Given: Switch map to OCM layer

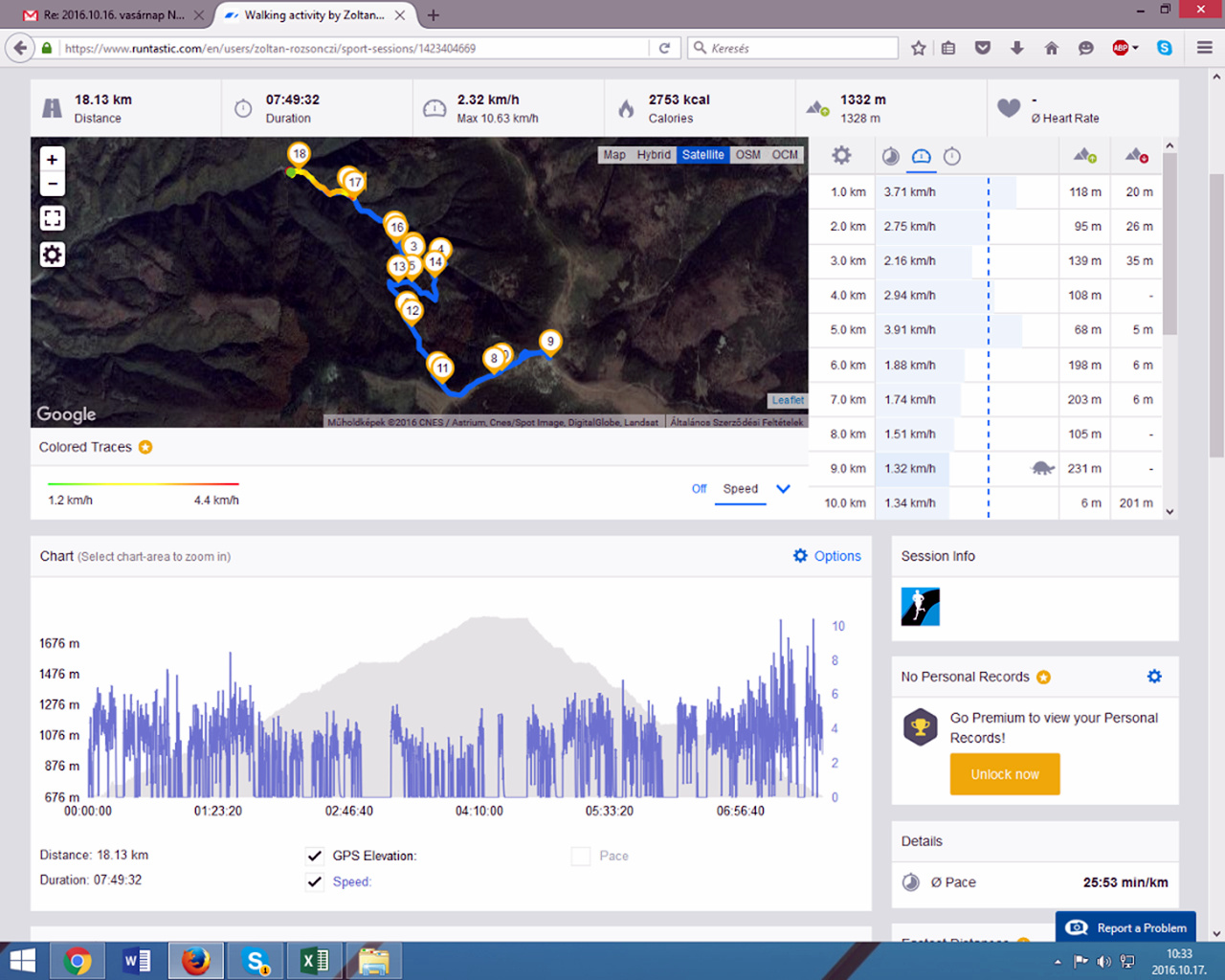Looking at the screenshot, I should (x=785, y=155).
